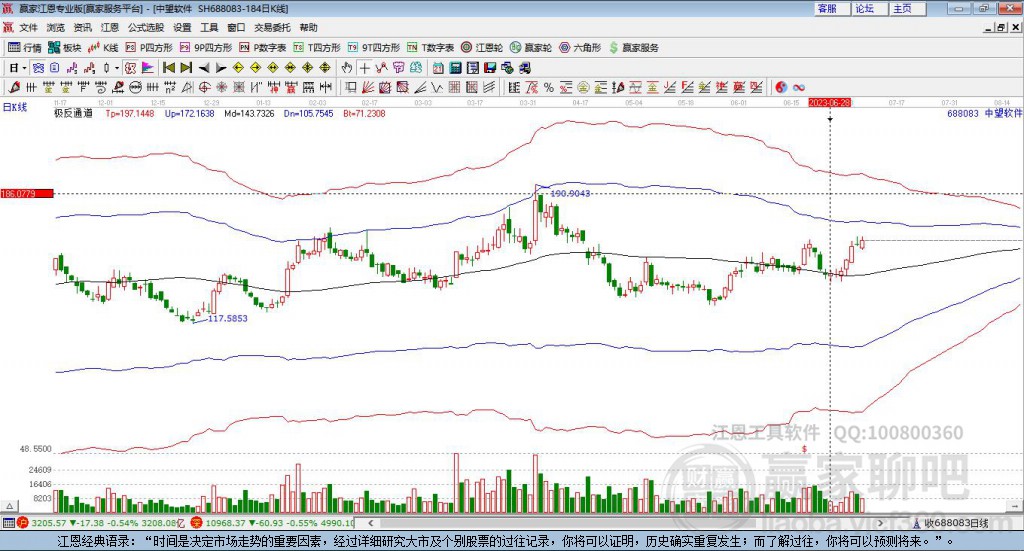
Task: Click the 主页 homepage button
Action: coord(908,8)
